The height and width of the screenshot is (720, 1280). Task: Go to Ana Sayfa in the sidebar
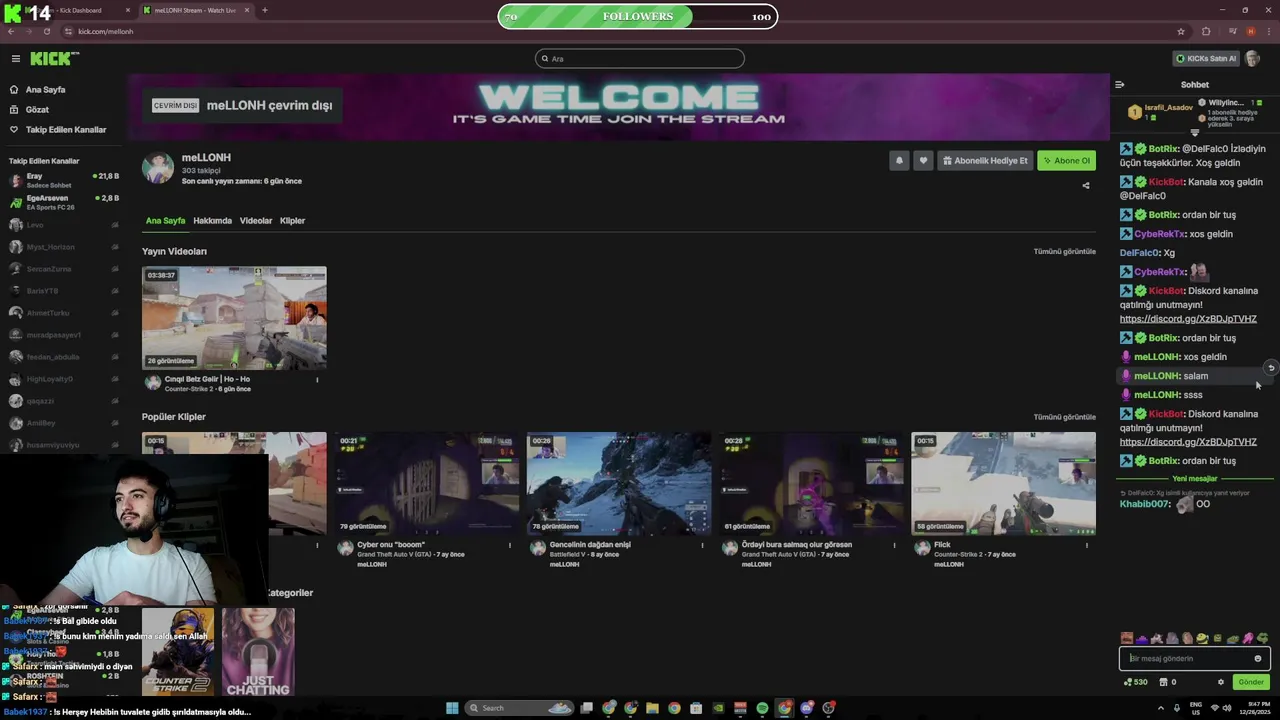[x=38, y=89]
